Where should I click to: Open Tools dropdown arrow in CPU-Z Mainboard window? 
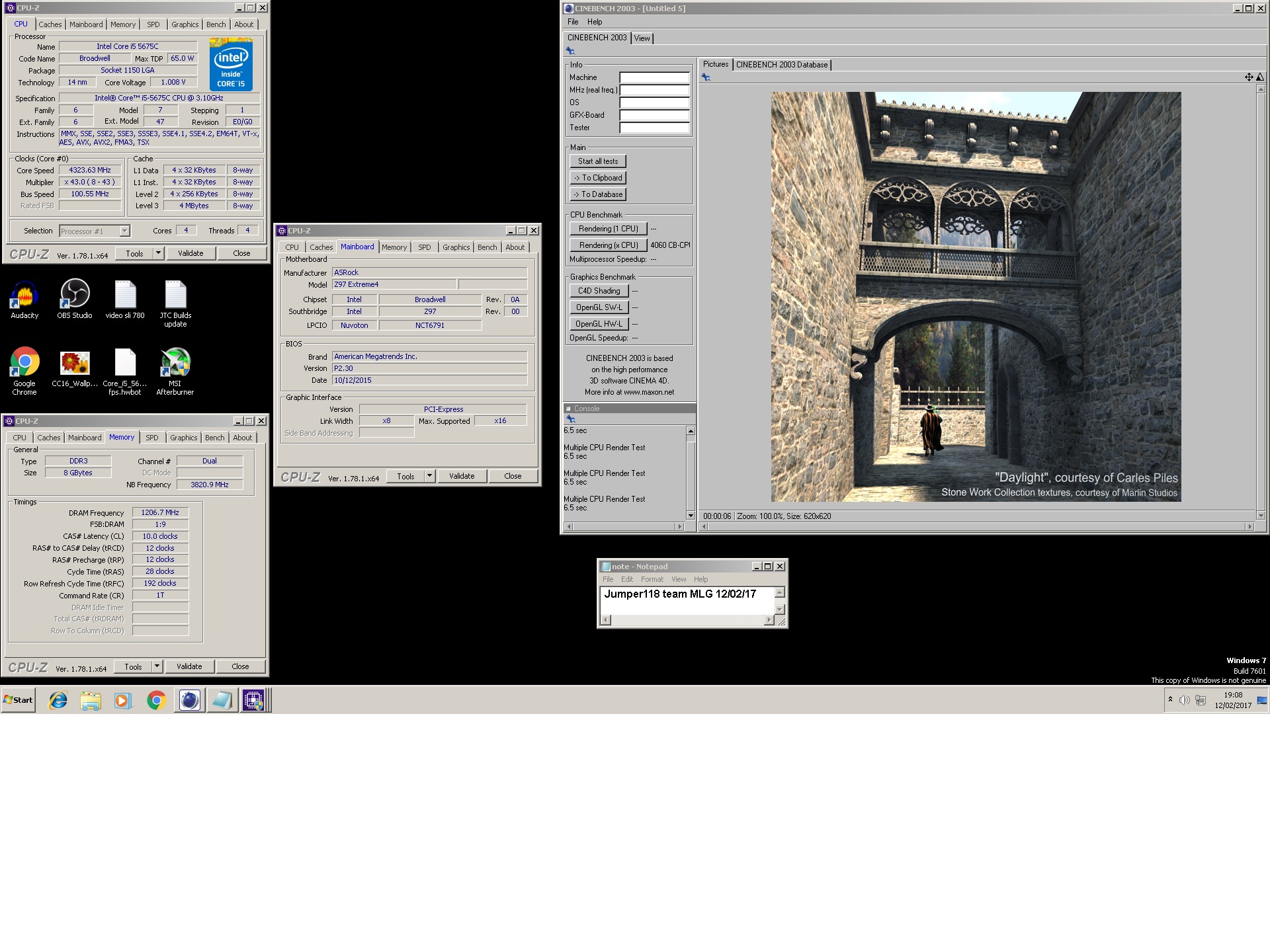click(429, 476)
